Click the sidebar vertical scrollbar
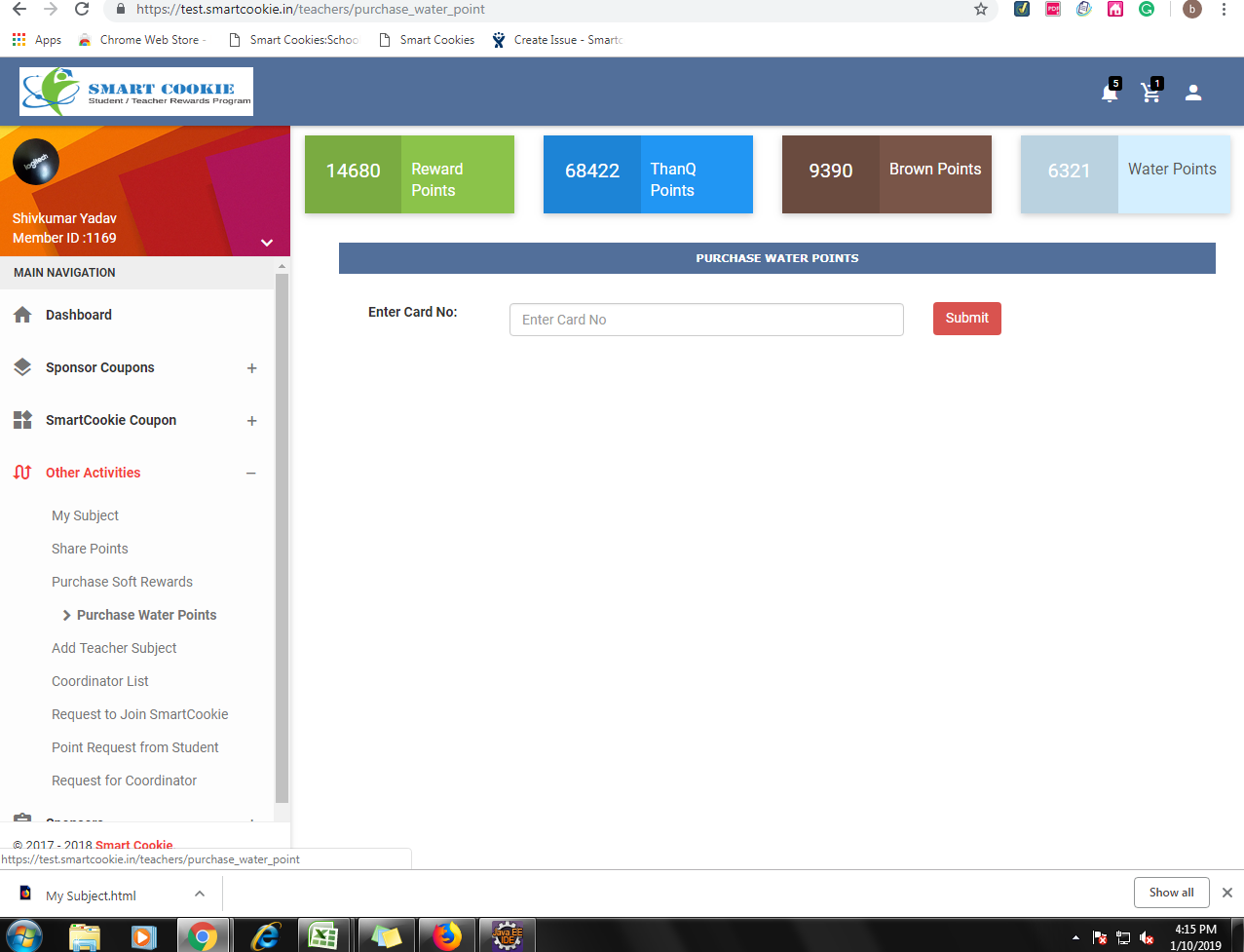Image resolution: width=1244 pixels, height=952 pixels. pyautogui.click(x=282, y=536)
